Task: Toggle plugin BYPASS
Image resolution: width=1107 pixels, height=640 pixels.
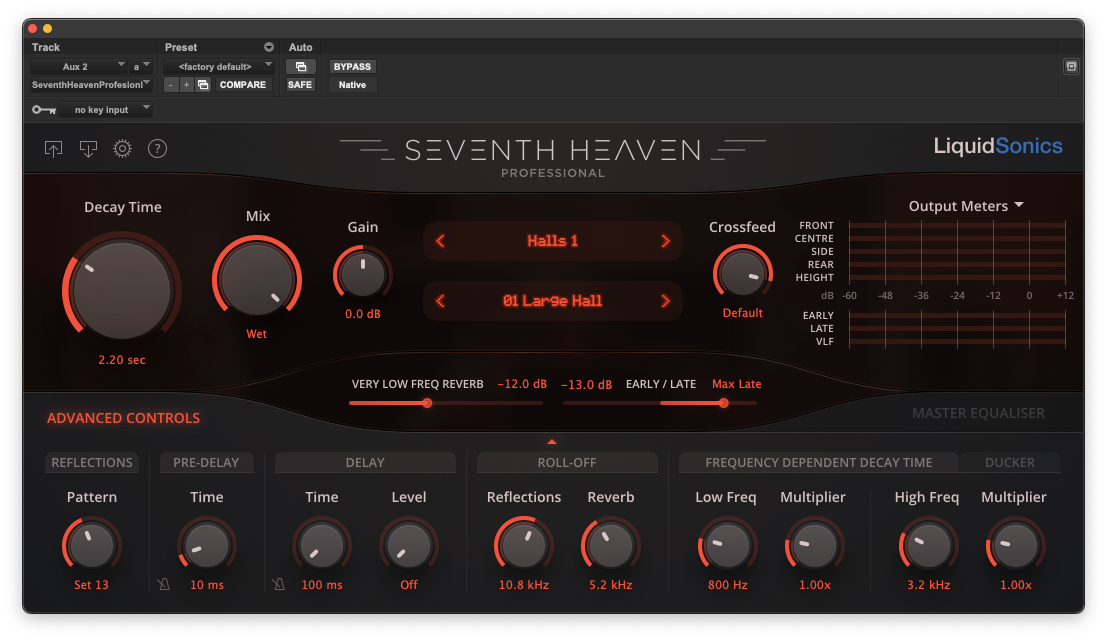Action: [352, 66]
